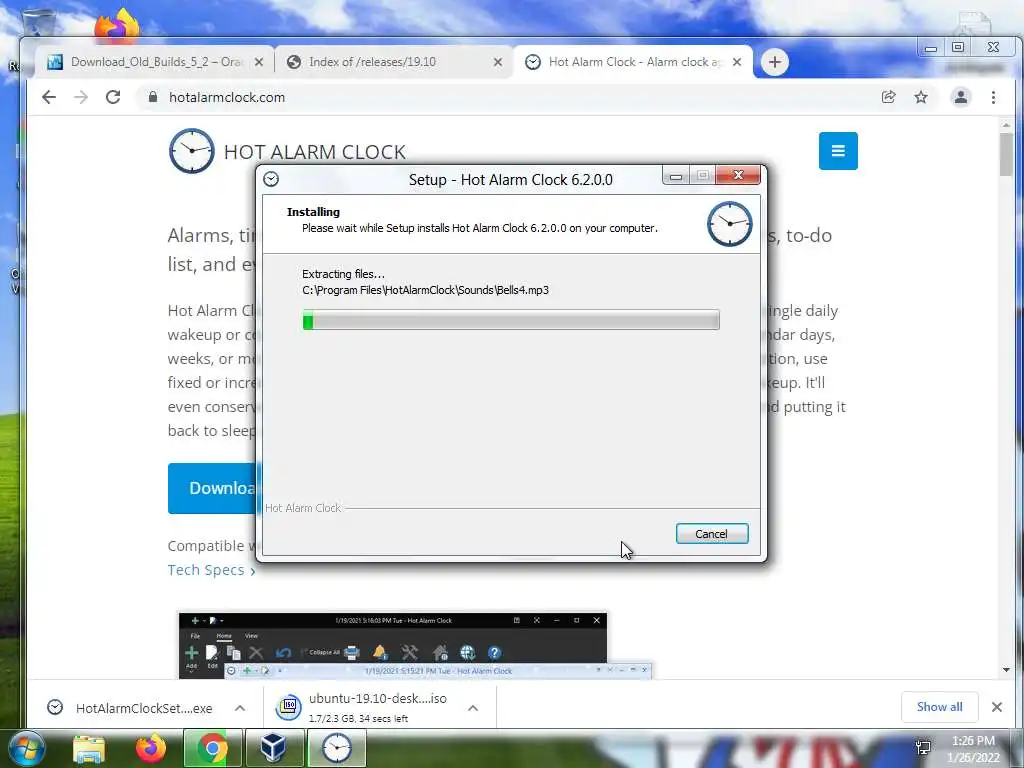Open the Chrome profile avatar
The image size is (1024, 768).
(961, 97)
